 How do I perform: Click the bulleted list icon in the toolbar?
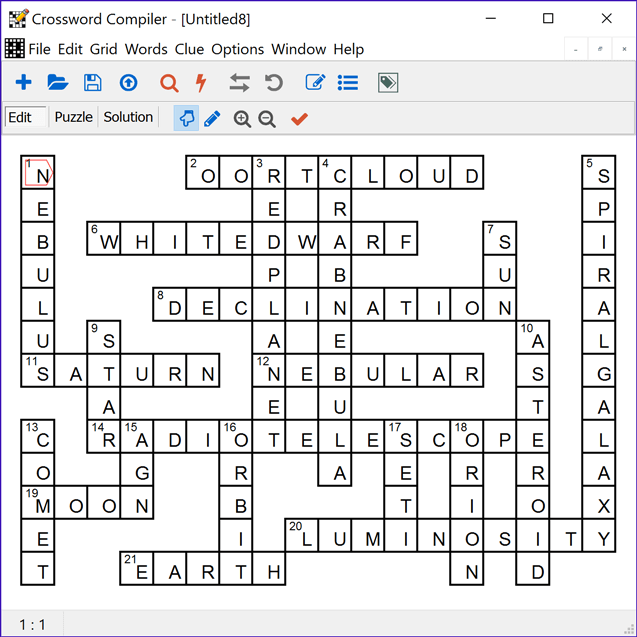[347, 83]
